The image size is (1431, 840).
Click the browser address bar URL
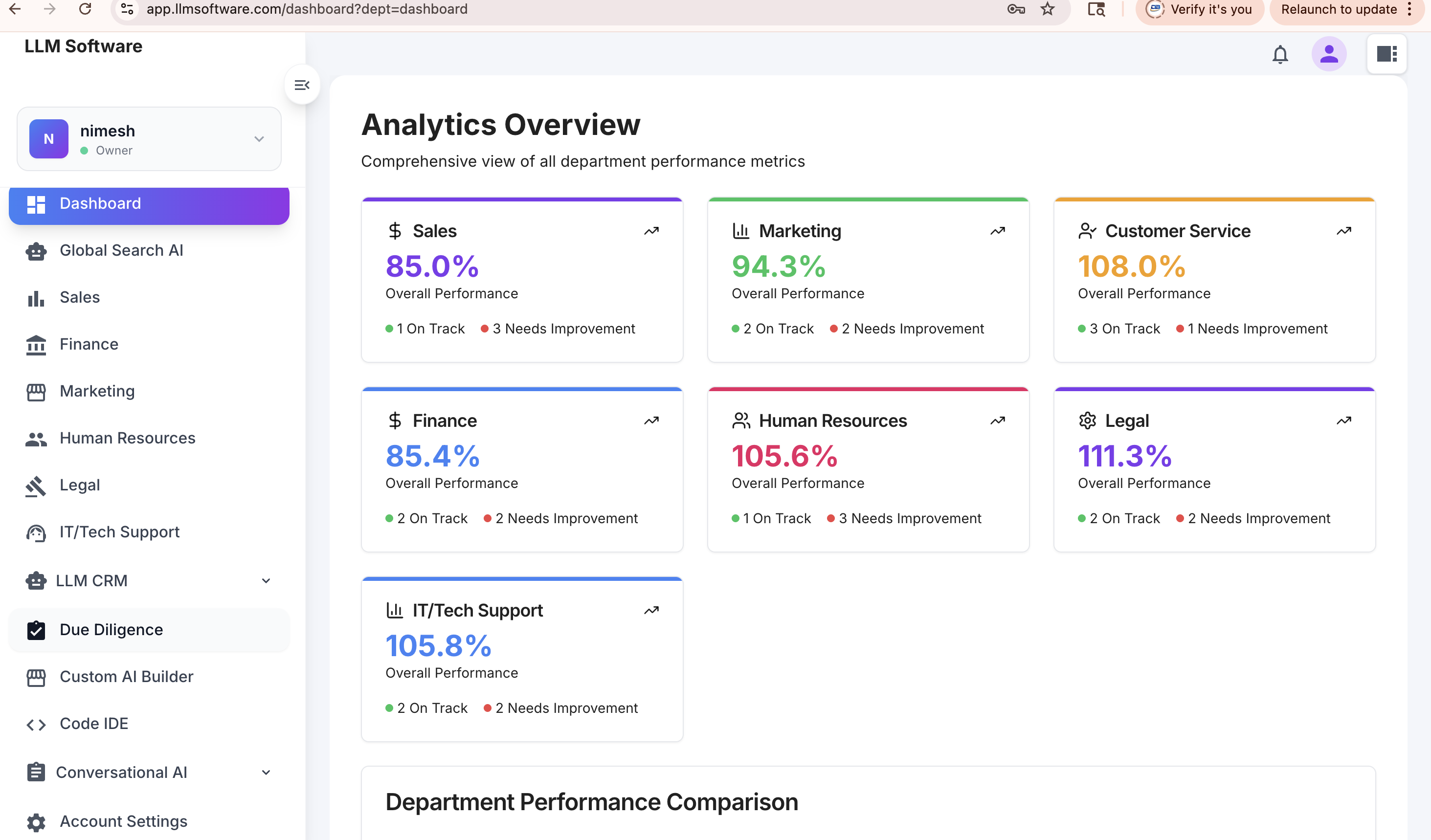[x=307, y=9]
